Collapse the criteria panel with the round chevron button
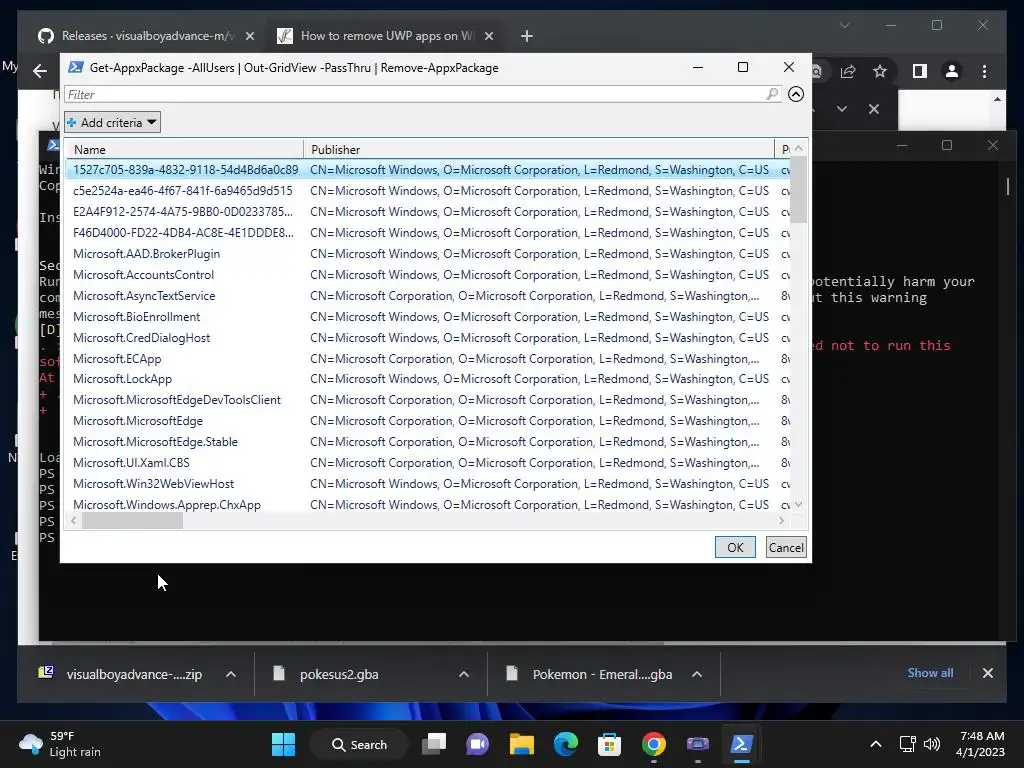The height and width of the screenshot is (768, 1024). coord(795,94)
